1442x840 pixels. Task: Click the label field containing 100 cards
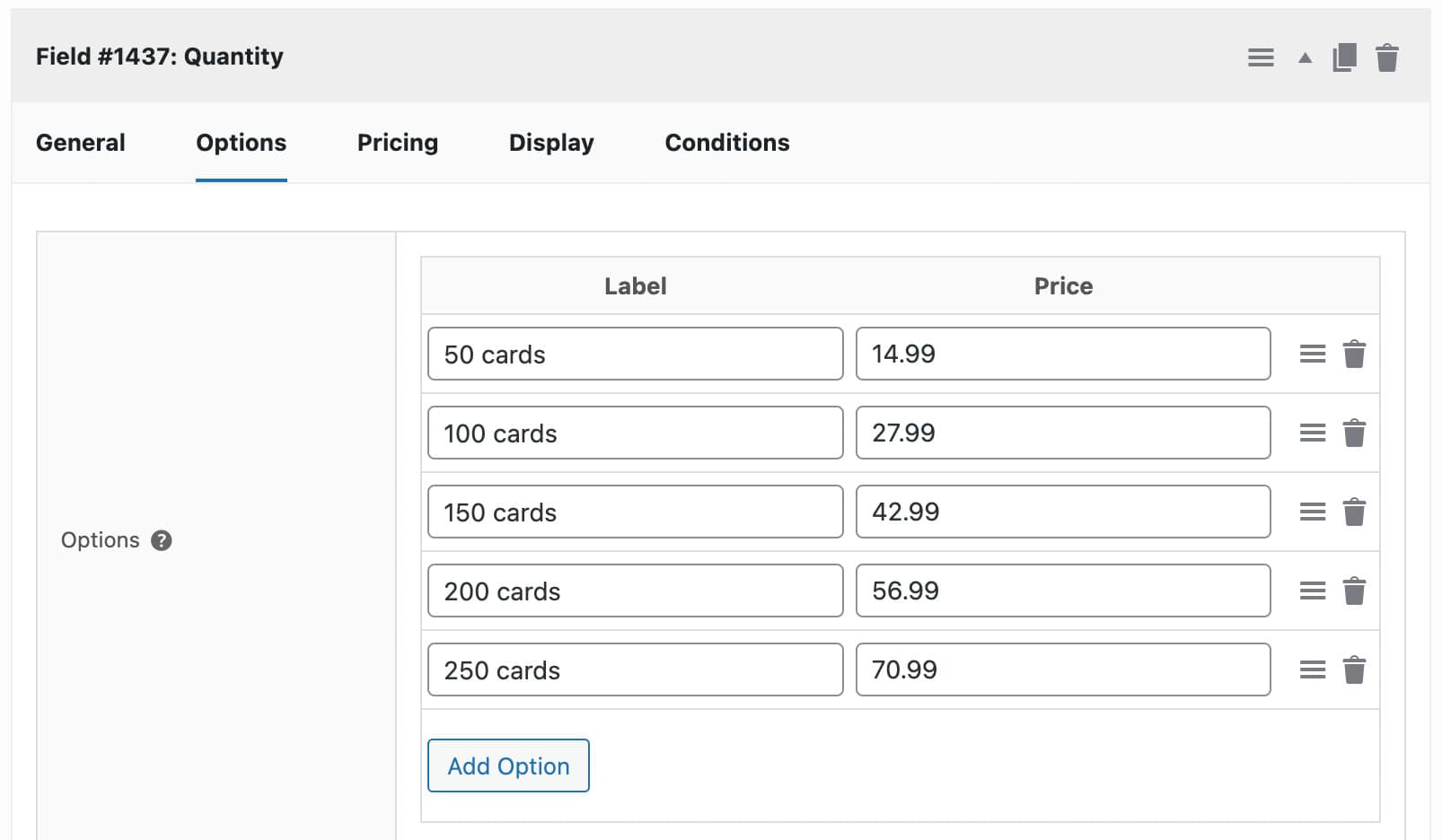coord(634,433)
